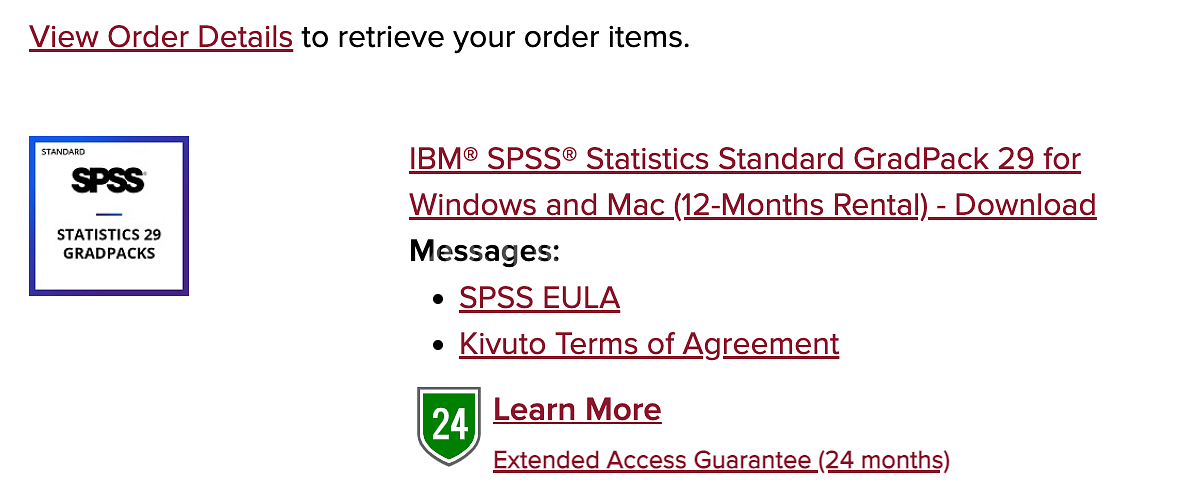
Task: Click the '24 months' text in guarantee link
Action: [x=884, y=459]
